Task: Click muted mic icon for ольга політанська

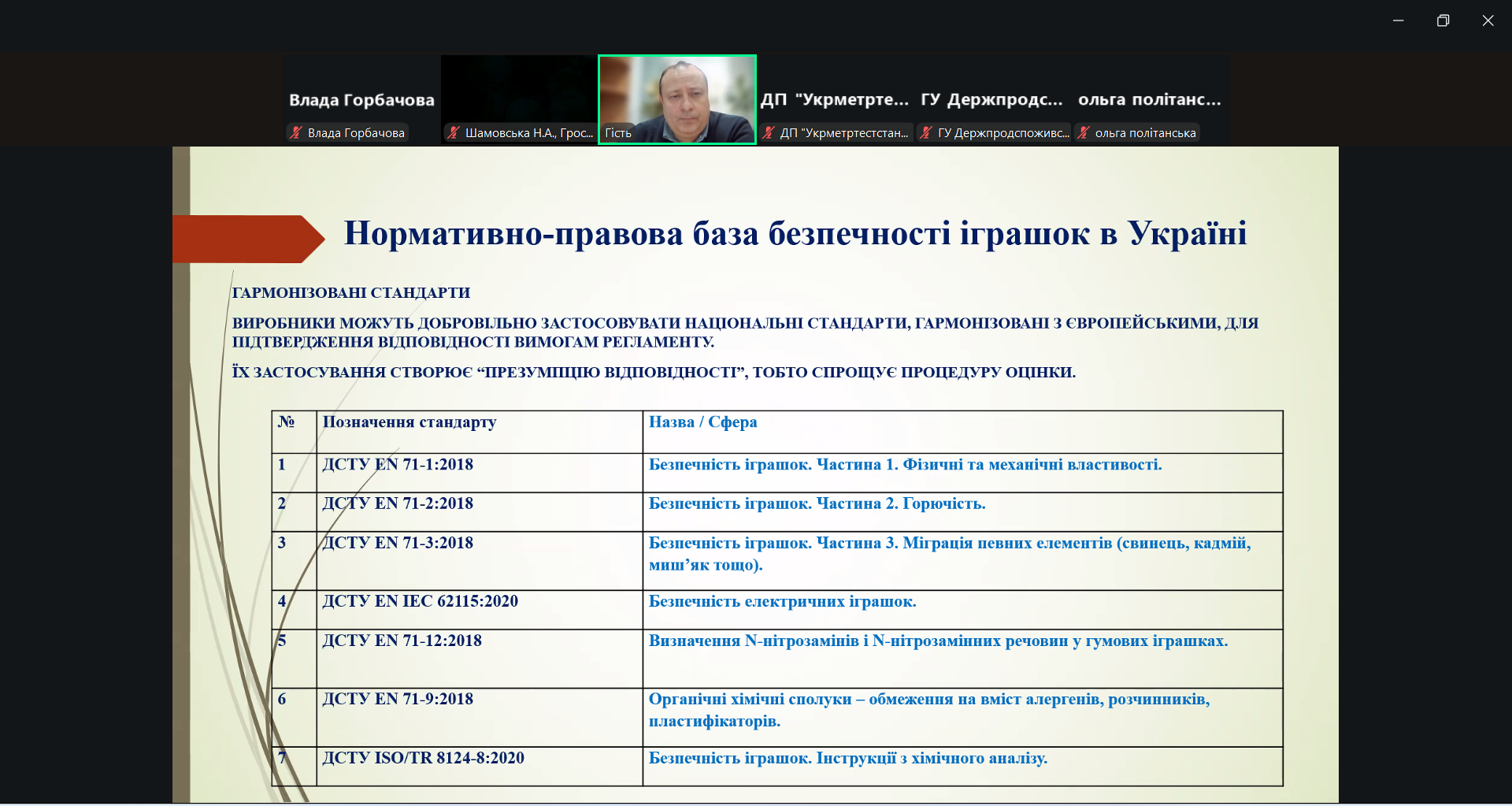Action: (x=1084, y=133)
